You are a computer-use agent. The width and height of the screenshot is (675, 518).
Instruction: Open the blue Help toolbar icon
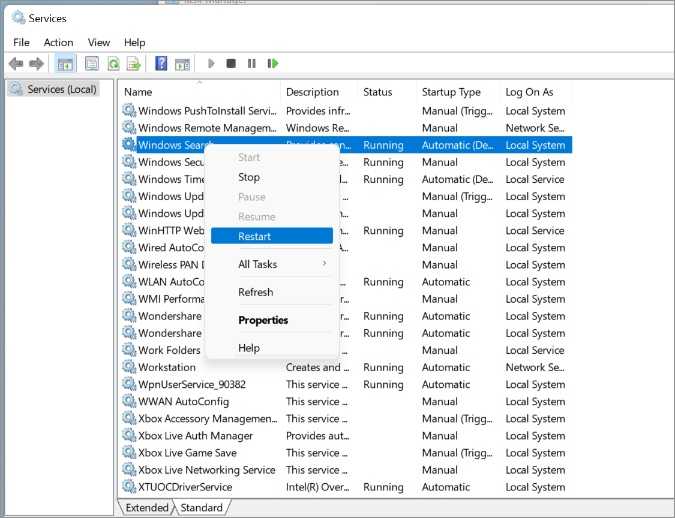[x=161, y=64]
